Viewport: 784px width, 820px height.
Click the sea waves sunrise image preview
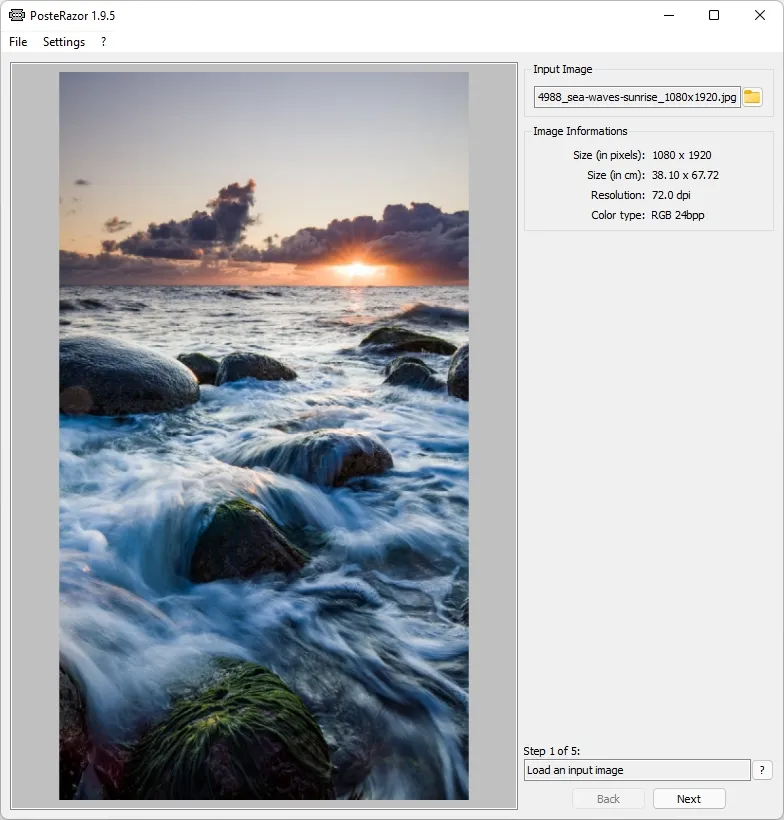[264, 436]
